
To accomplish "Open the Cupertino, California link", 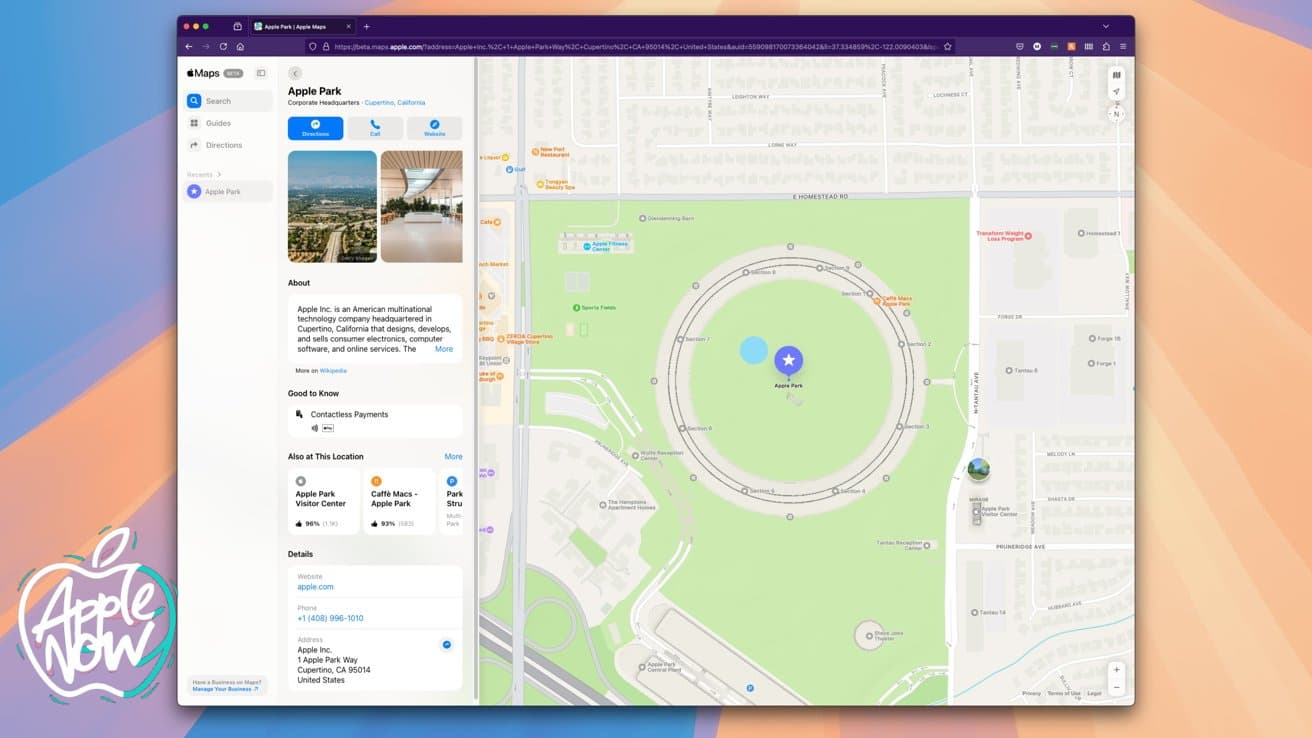I will pyautogui.click(x=395, y=102).
